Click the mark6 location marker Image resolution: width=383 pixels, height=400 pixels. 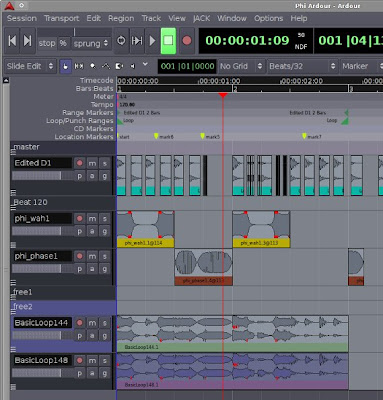click(x=156, y=136)
